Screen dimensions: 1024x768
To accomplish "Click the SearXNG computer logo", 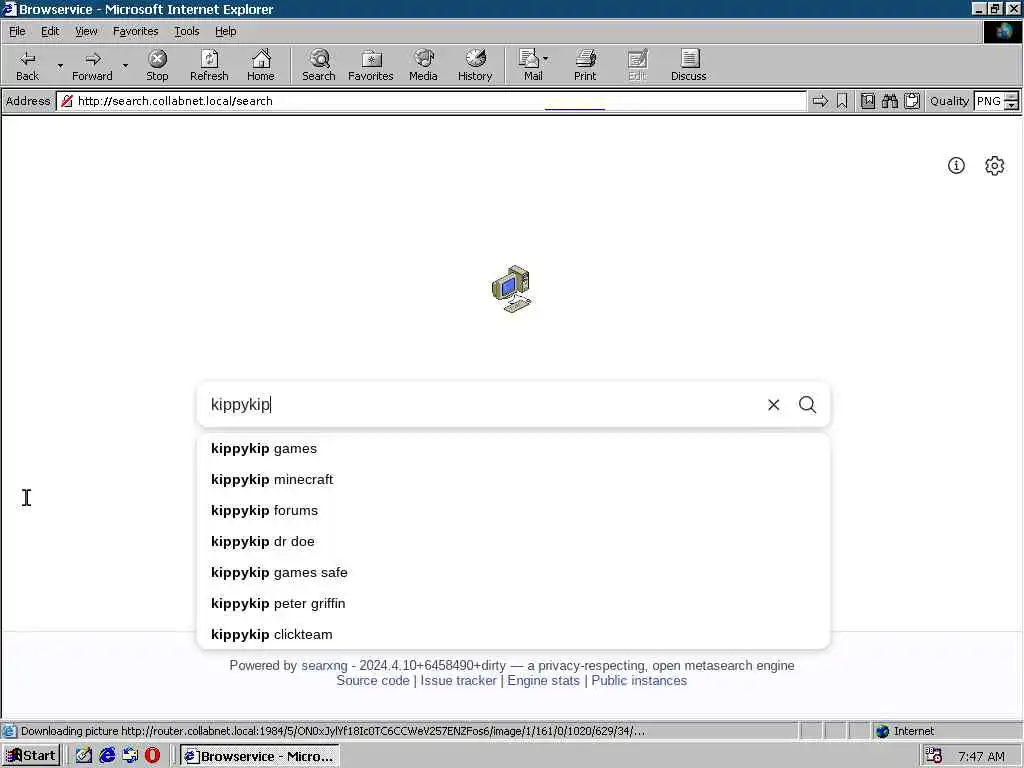I will click(511, 289).
